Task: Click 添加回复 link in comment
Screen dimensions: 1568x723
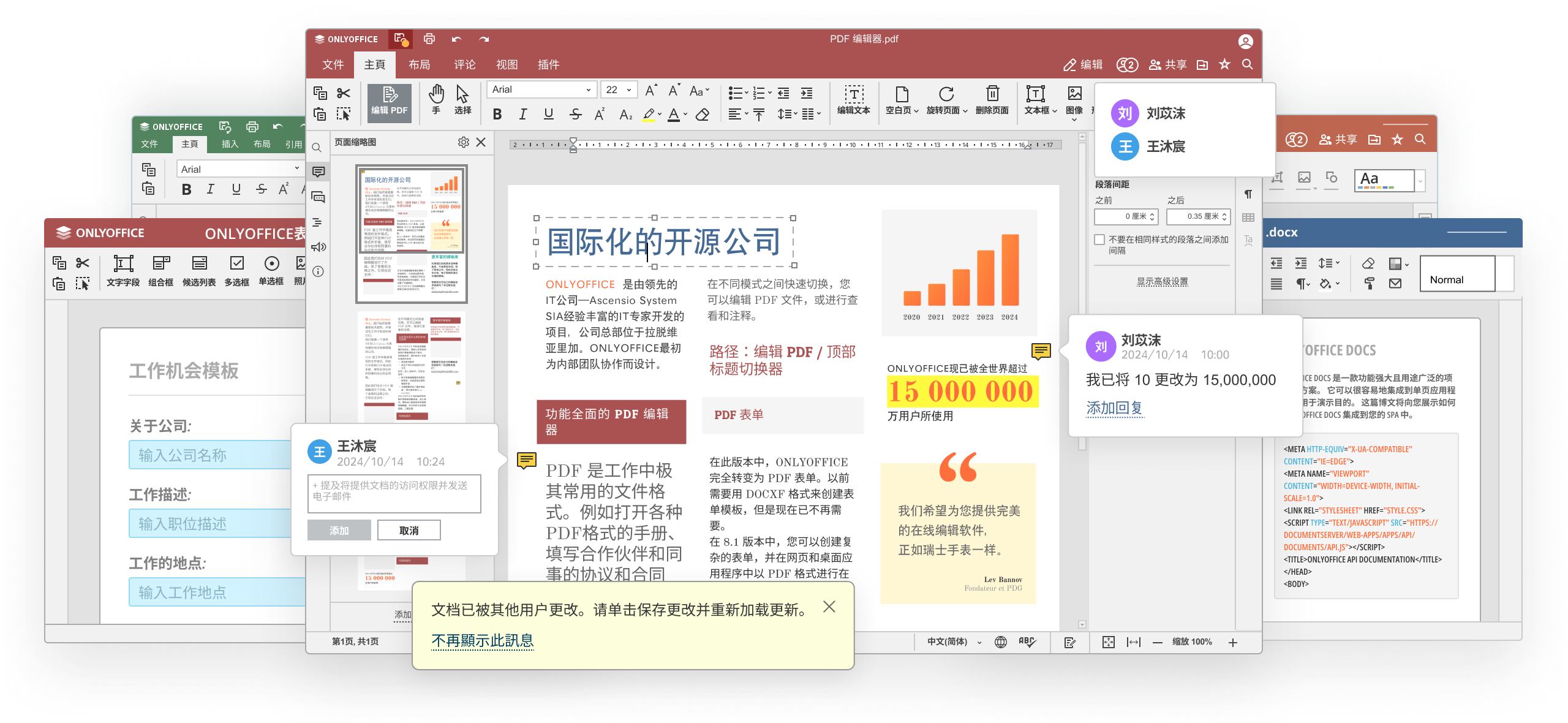Action: point(1114,407)
